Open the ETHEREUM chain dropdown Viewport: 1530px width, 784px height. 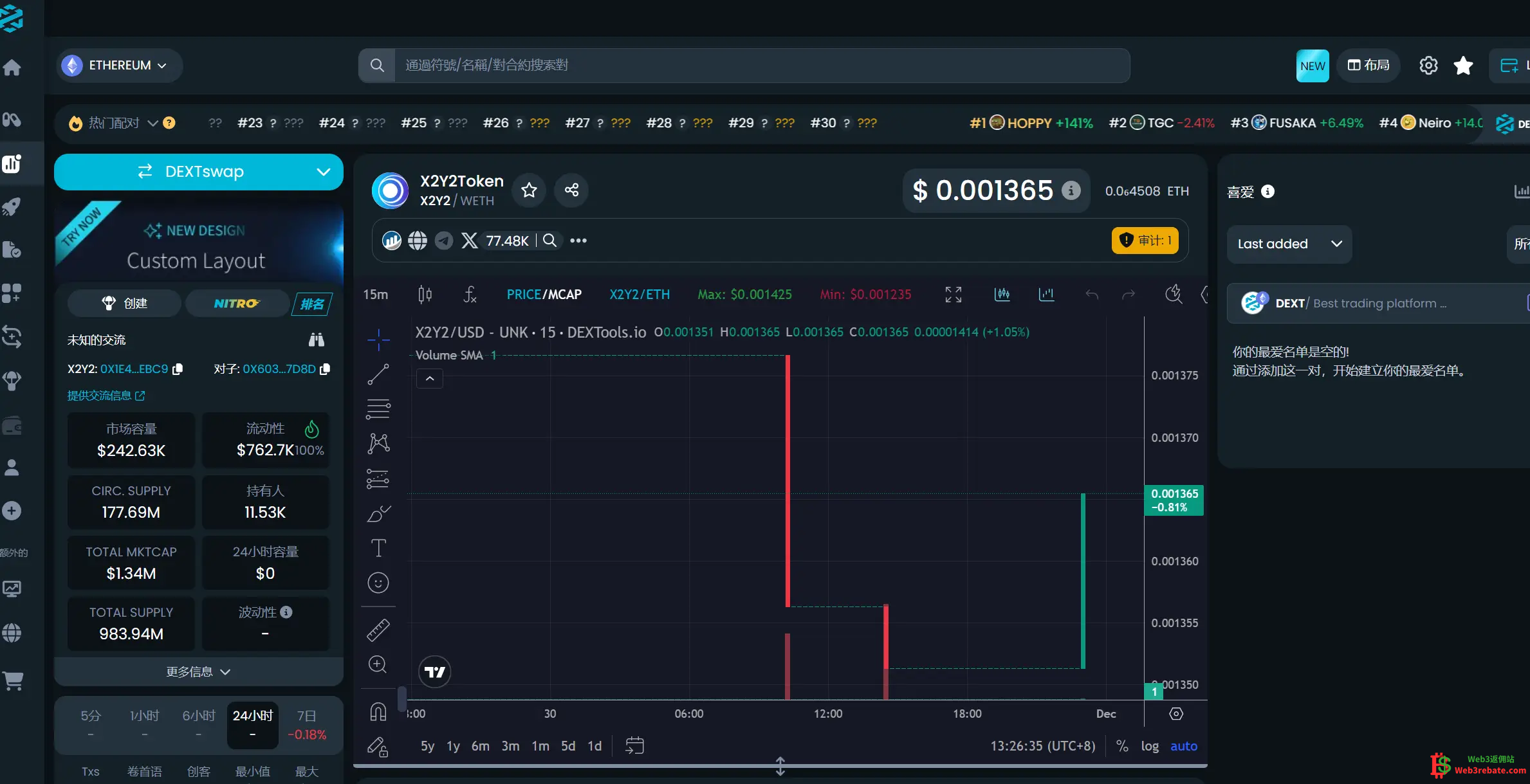[120, 66]
